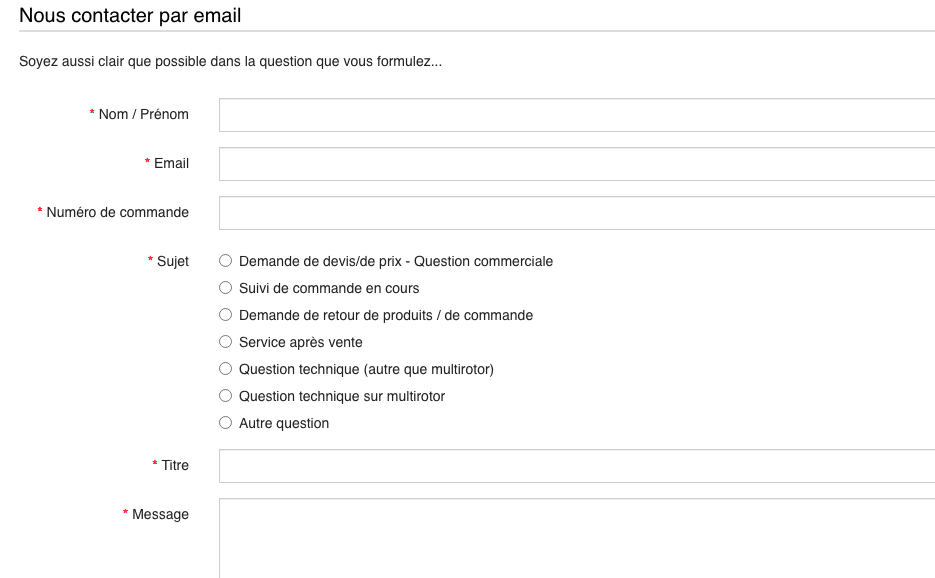Click the 'Nom / Prénom' field label
This screenshot has width=935, height=578.
coord(144,115)
